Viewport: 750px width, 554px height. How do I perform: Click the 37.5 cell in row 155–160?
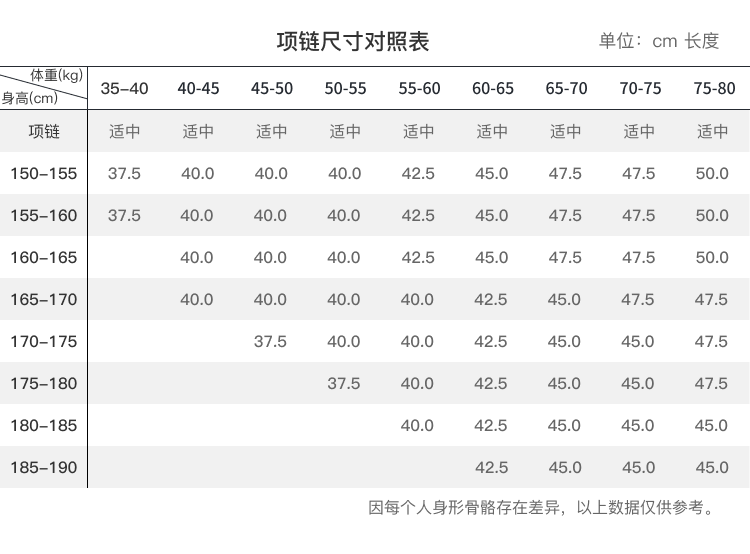124,216
